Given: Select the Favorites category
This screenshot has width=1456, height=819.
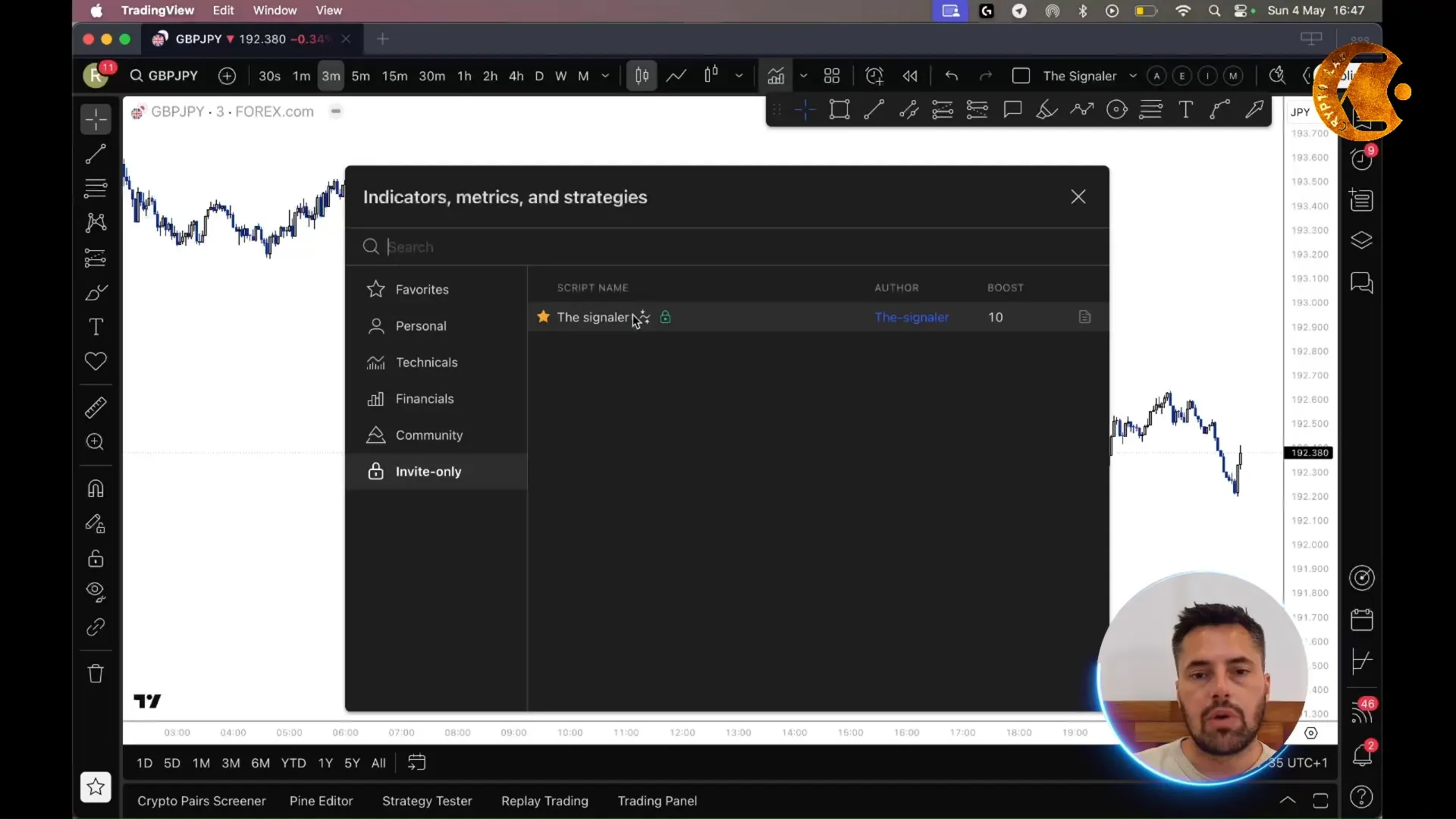Looking at the screenshot, I should (x=436, y=290).
